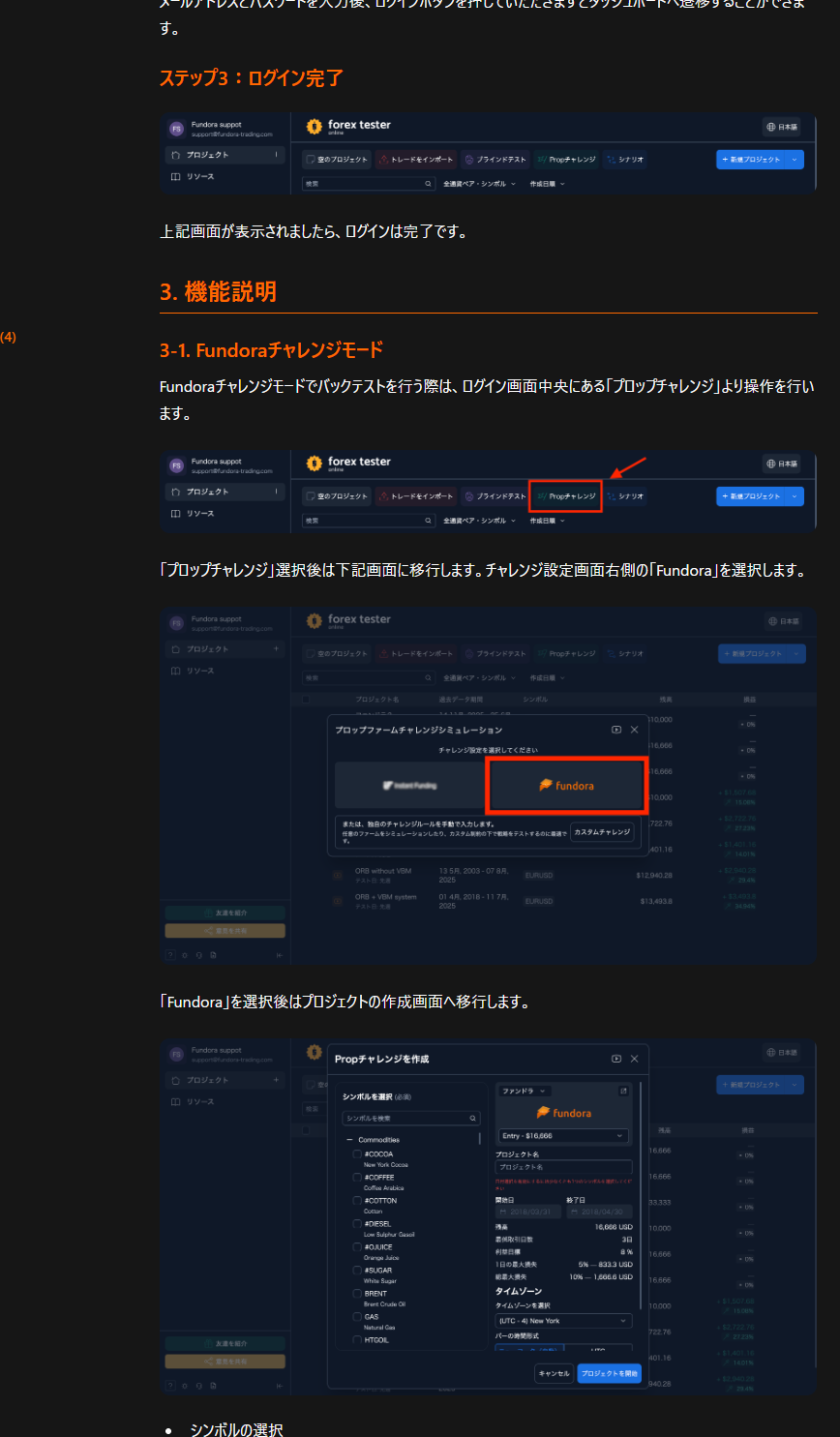Tick the #SUGAR symbol checkbox
Viewport: 840px width, 1437px height.
[357, 1271]
